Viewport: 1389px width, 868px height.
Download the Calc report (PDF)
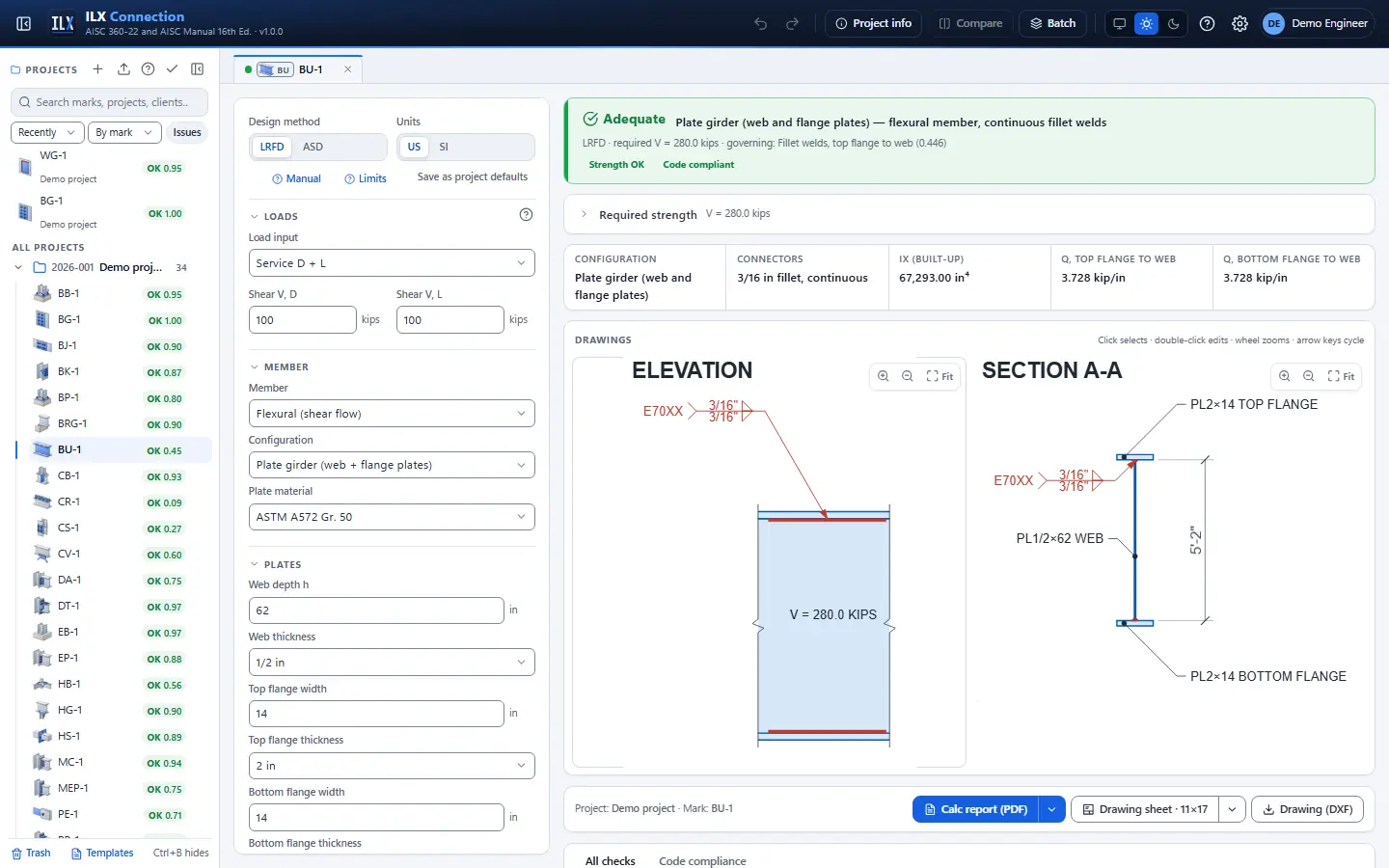click(x=975, y=809)
